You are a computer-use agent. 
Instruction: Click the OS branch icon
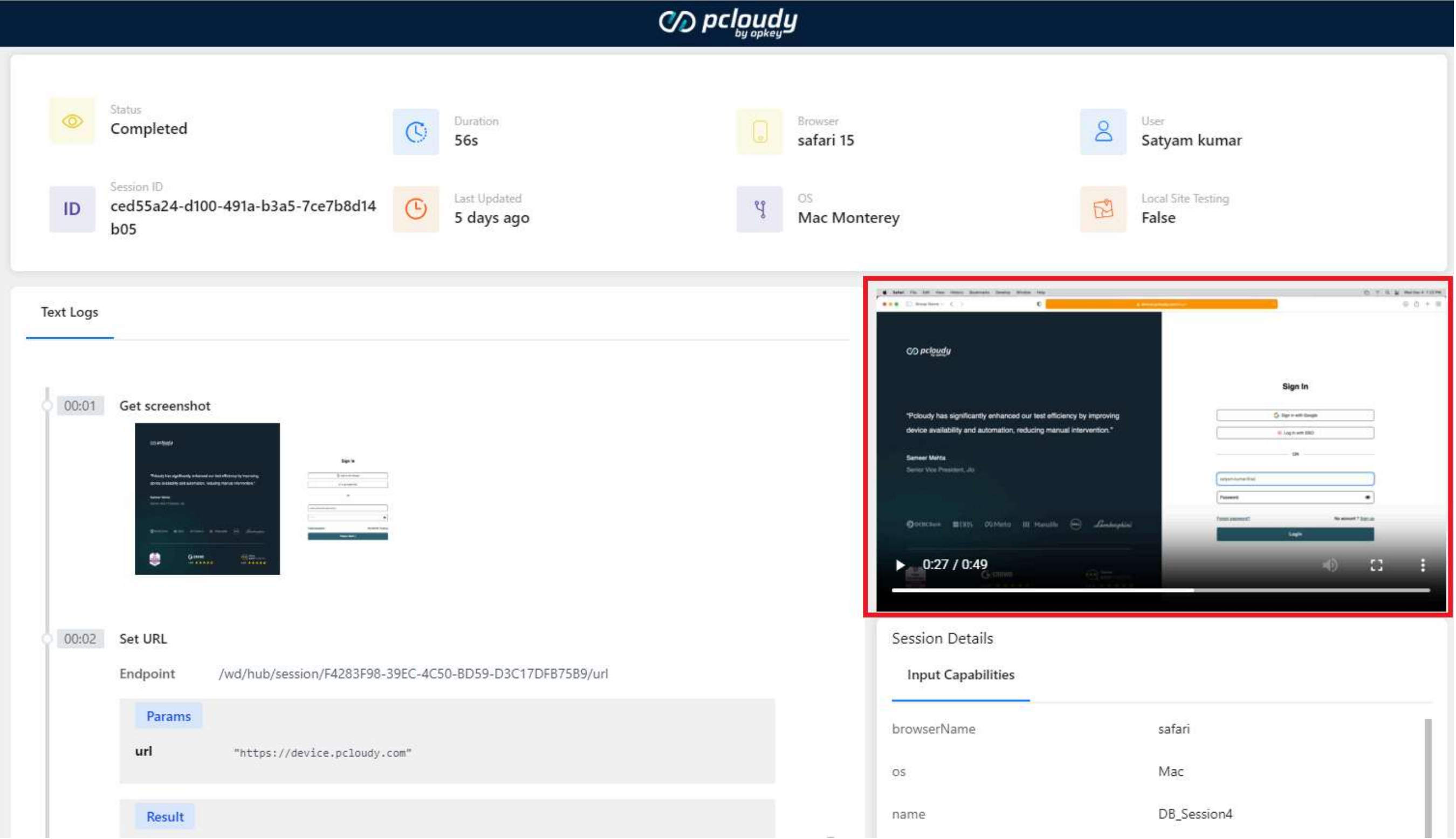[x=759, y=209]
